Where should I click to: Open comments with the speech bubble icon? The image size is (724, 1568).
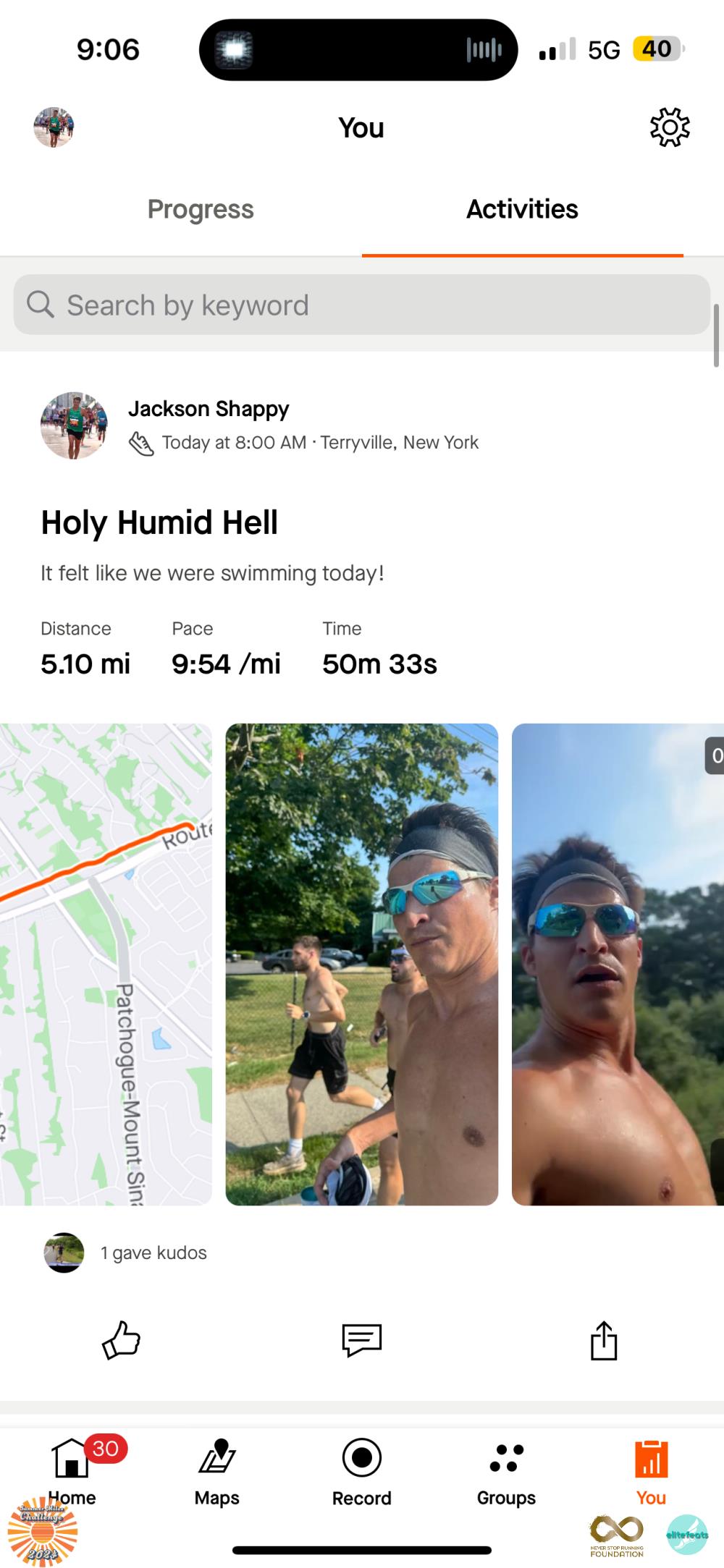tap(361, 1340)
